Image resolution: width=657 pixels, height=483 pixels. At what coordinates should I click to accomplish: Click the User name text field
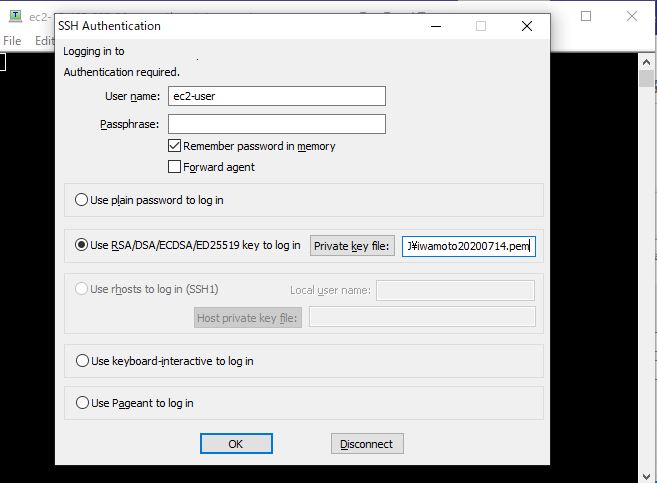click(276, 96)
